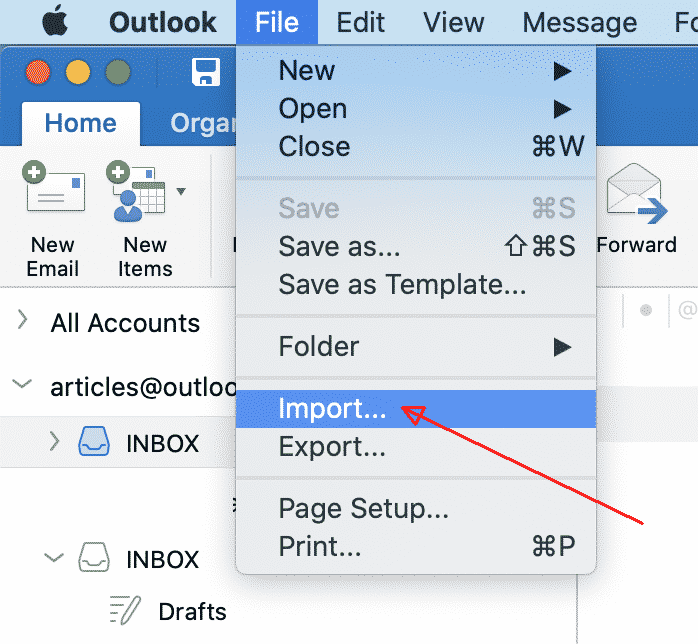The image size is (698, 644).
Task: Click the yellow minimize window button
Action: (78, 72)
